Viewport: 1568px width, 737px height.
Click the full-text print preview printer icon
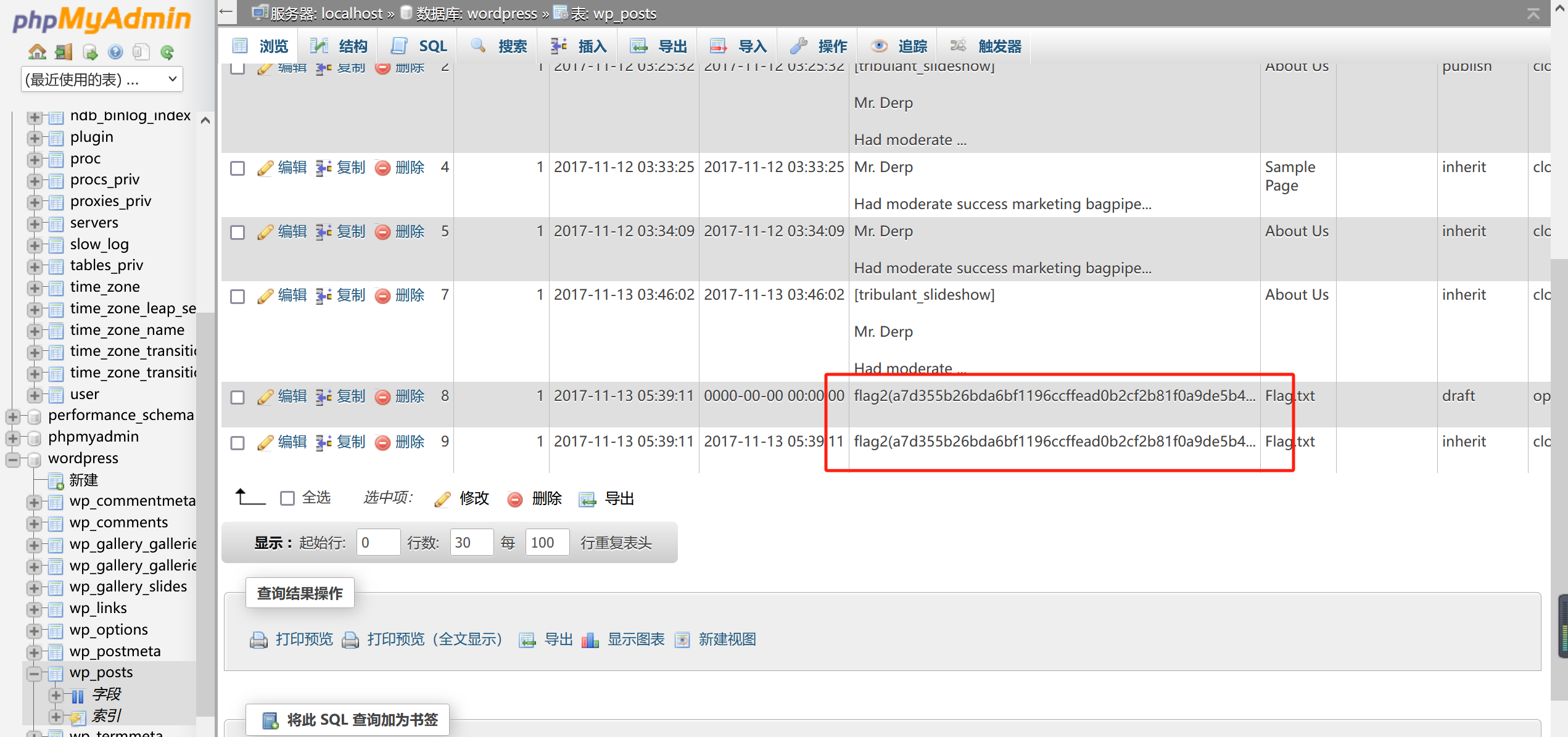coord(350,640)
